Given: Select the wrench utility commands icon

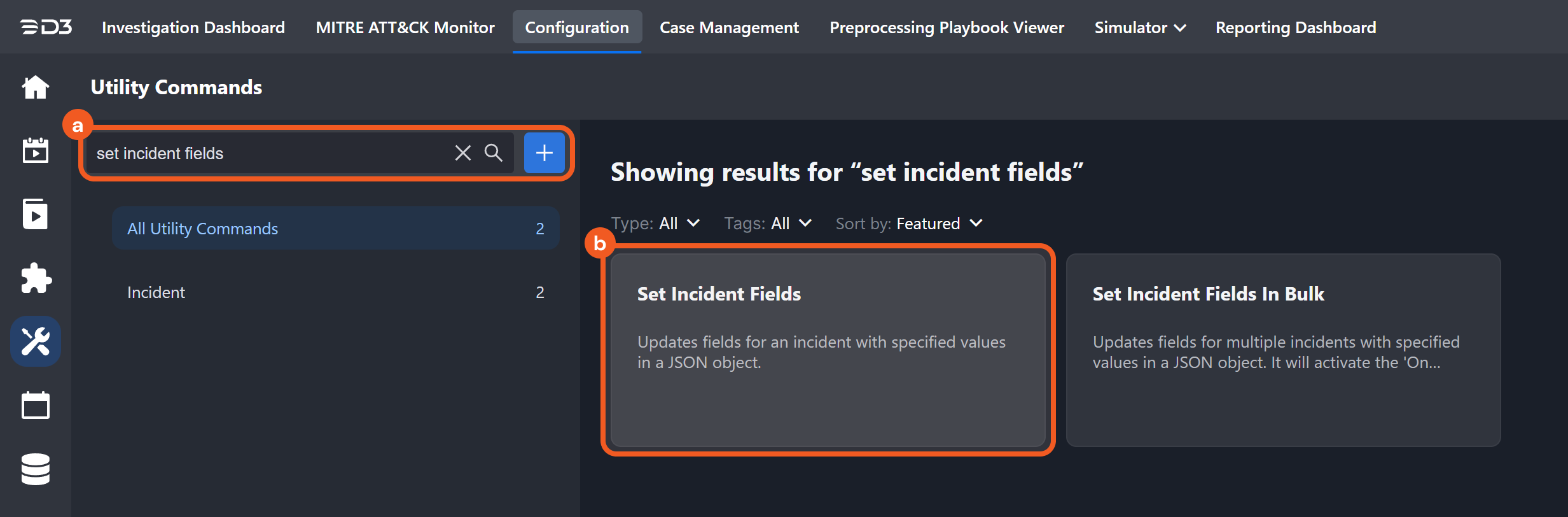Looking at the screenshot, I should [x=36, y=342].
